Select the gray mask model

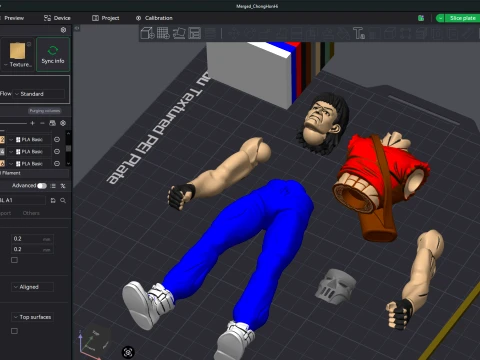click(335, 286)
